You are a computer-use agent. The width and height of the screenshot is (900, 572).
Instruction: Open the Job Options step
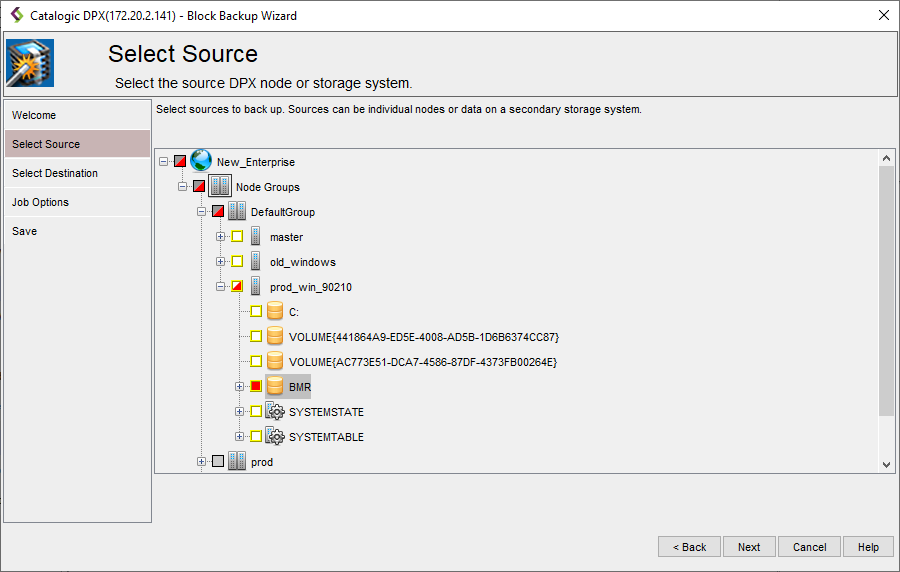point(40,202)
